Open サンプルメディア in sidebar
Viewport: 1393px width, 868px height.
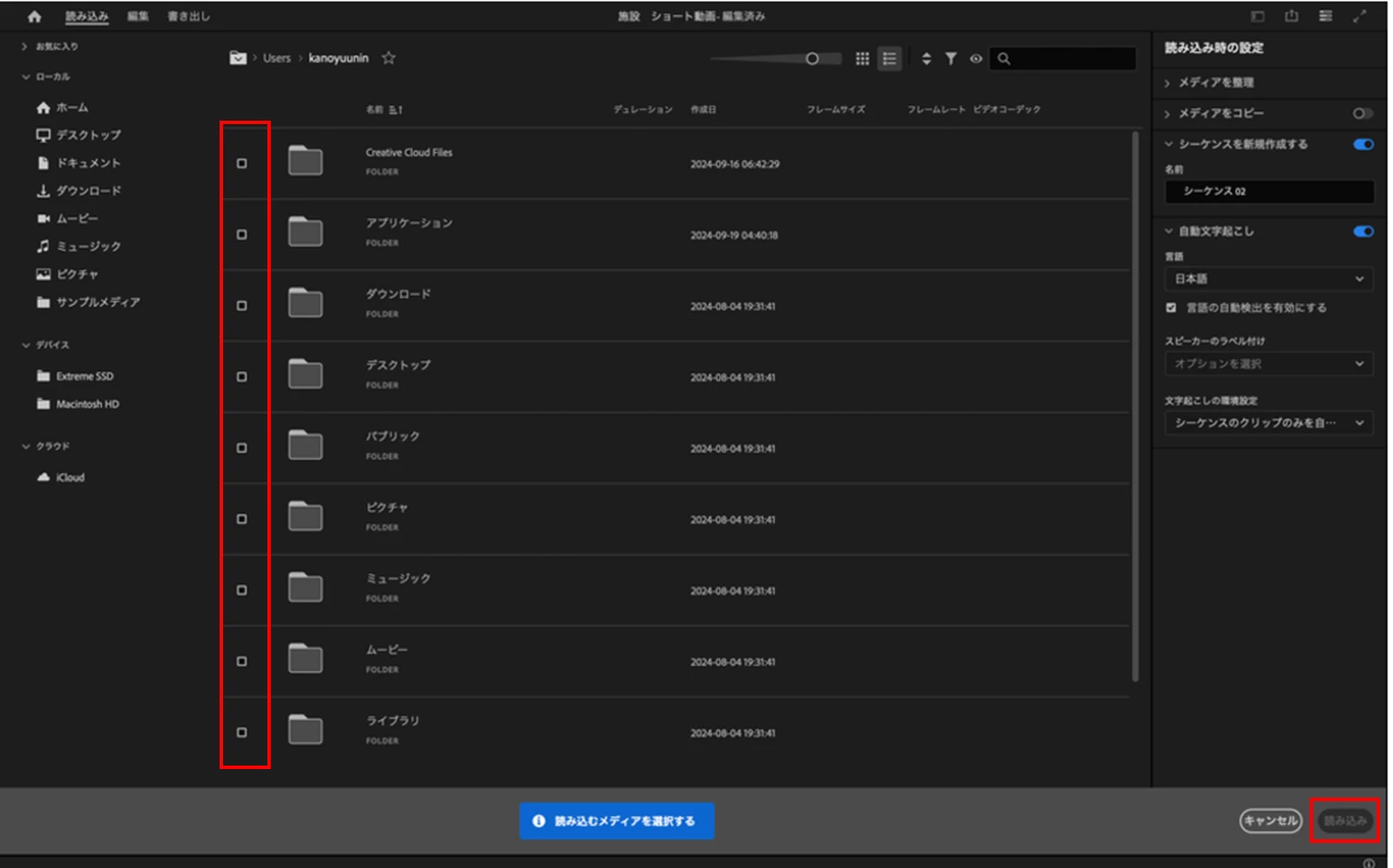click(89, 302)
